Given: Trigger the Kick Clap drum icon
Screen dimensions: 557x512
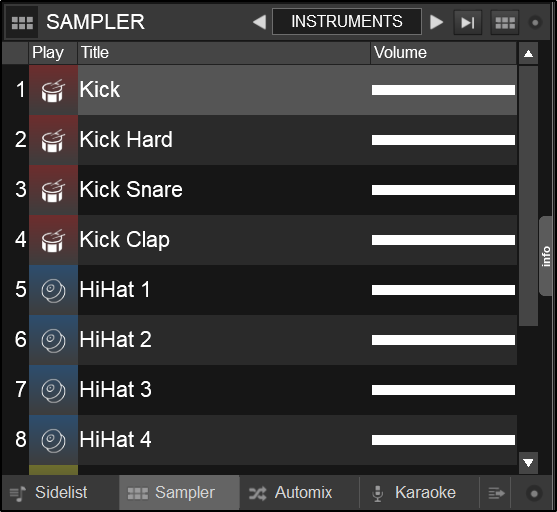Looking at the screenshot, I should (53, 240).
